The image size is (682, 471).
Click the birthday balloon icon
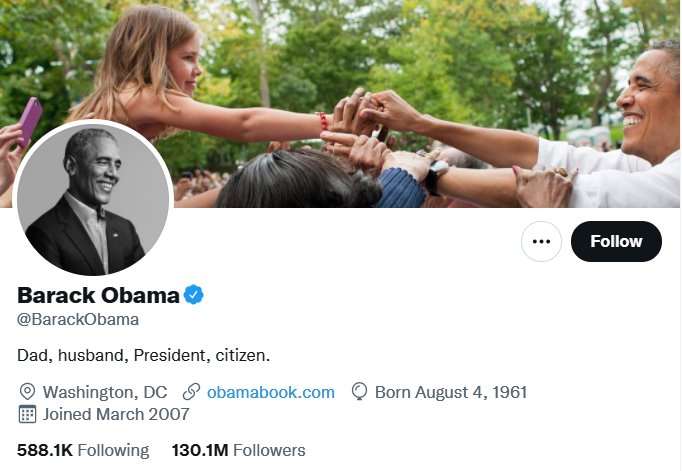(359, 392)
